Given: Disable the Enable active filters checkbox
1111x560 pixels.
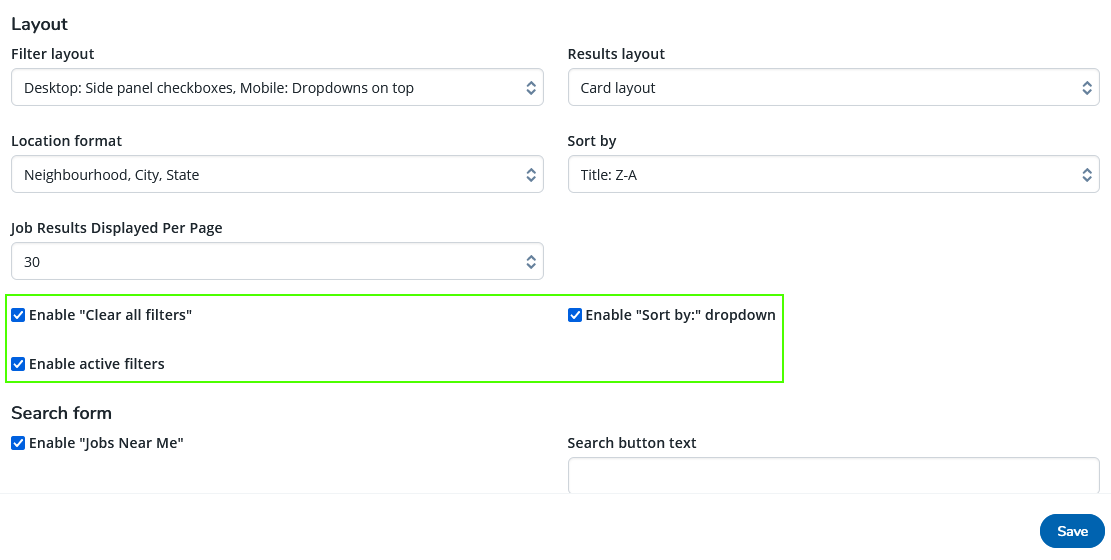Looking at the screenshot, I should (18, 364).
